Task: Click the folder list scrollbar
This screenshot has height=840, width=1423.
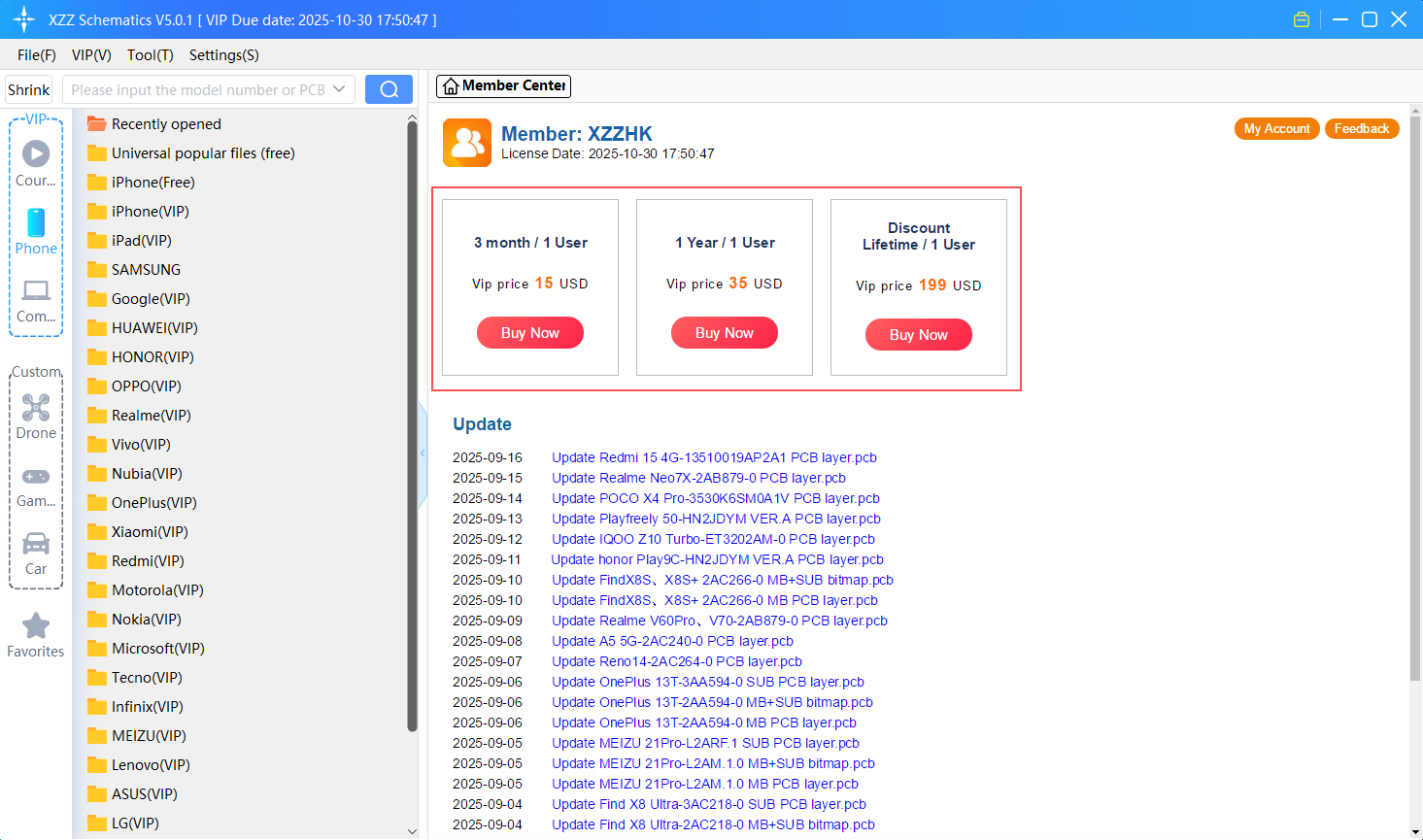Action: (412, 427)
